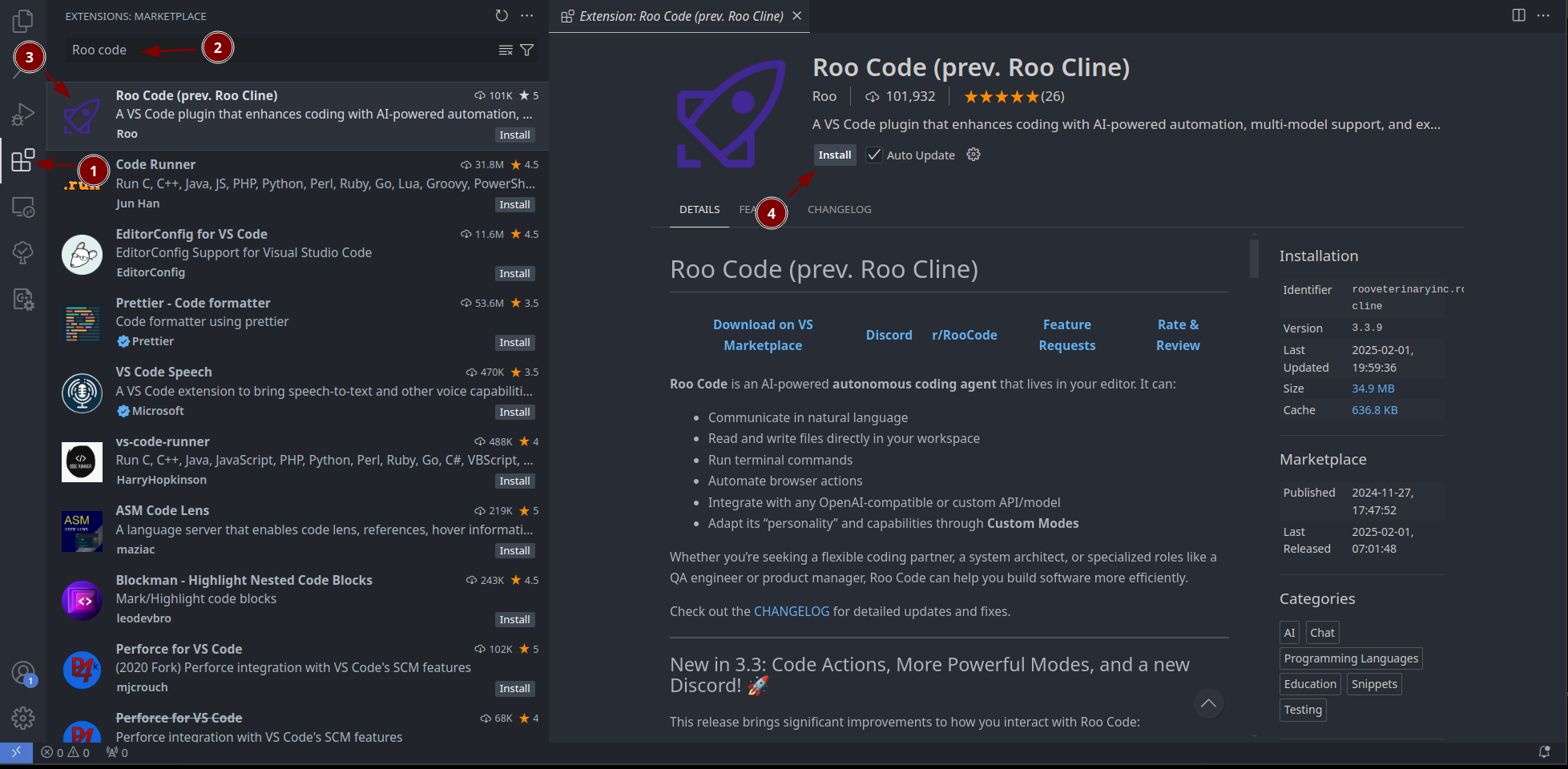Click the Roo publisher name

coord(824,96)
